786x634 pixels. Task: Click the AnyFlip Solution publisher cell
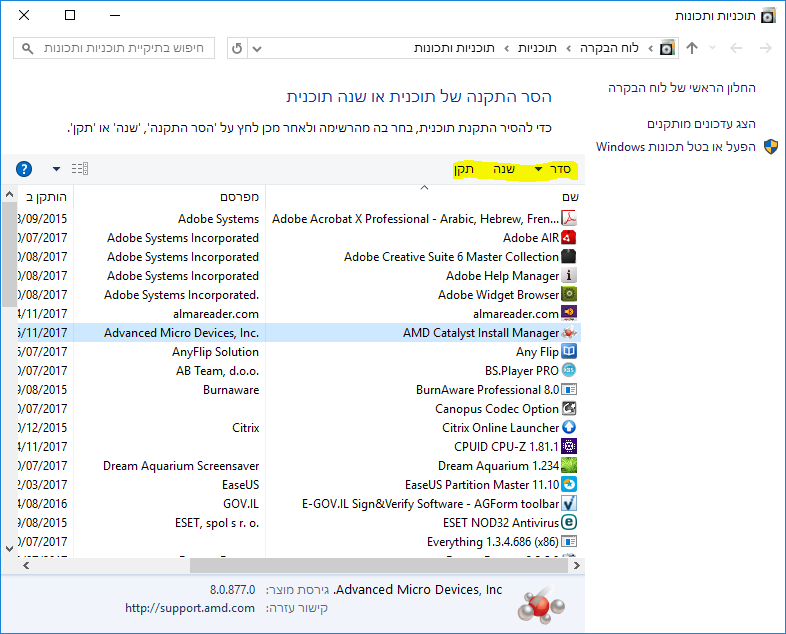coord(216,352)
